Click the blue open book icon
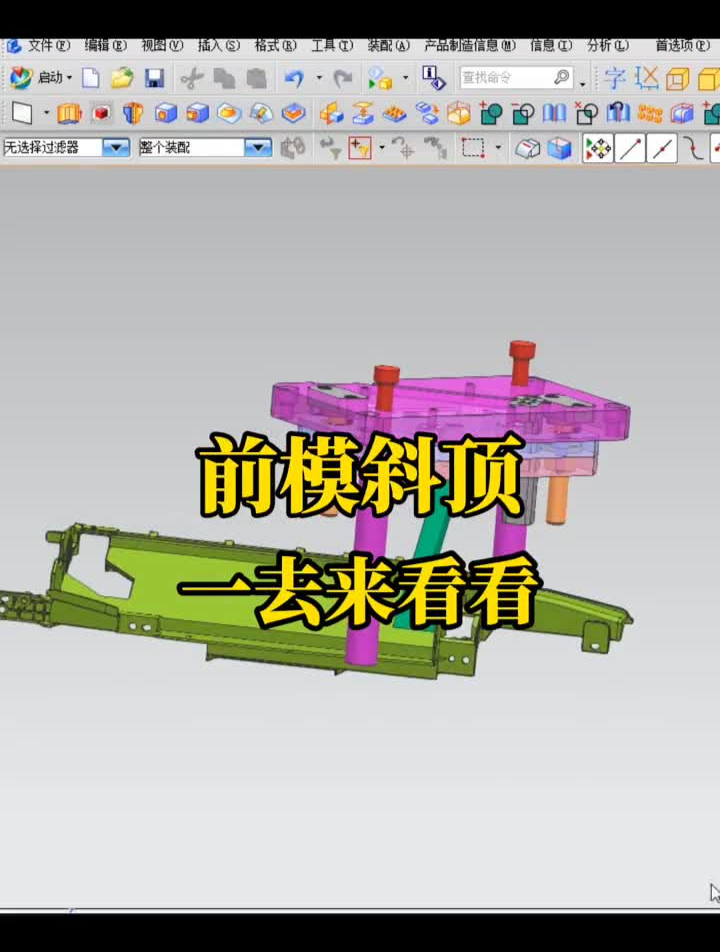This screenshot has width=720, height=952. (x=554, y=113)
